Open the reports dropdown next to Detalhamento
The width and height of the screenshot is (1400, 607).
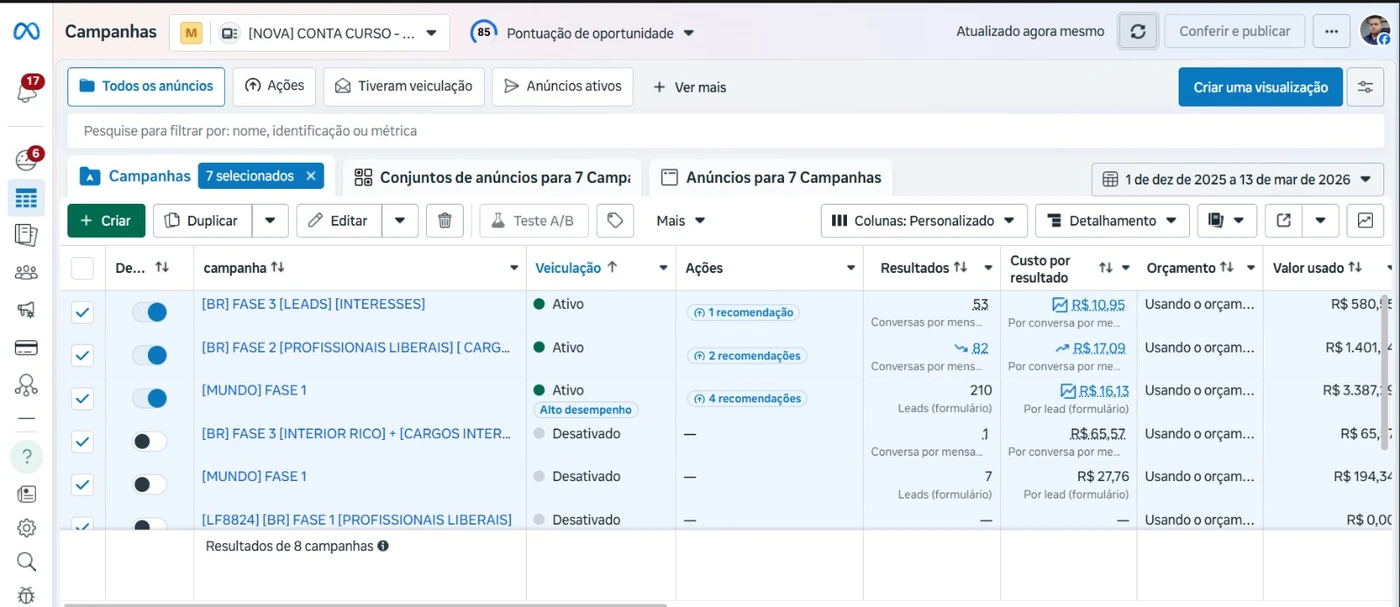[x=1227, y=220]
